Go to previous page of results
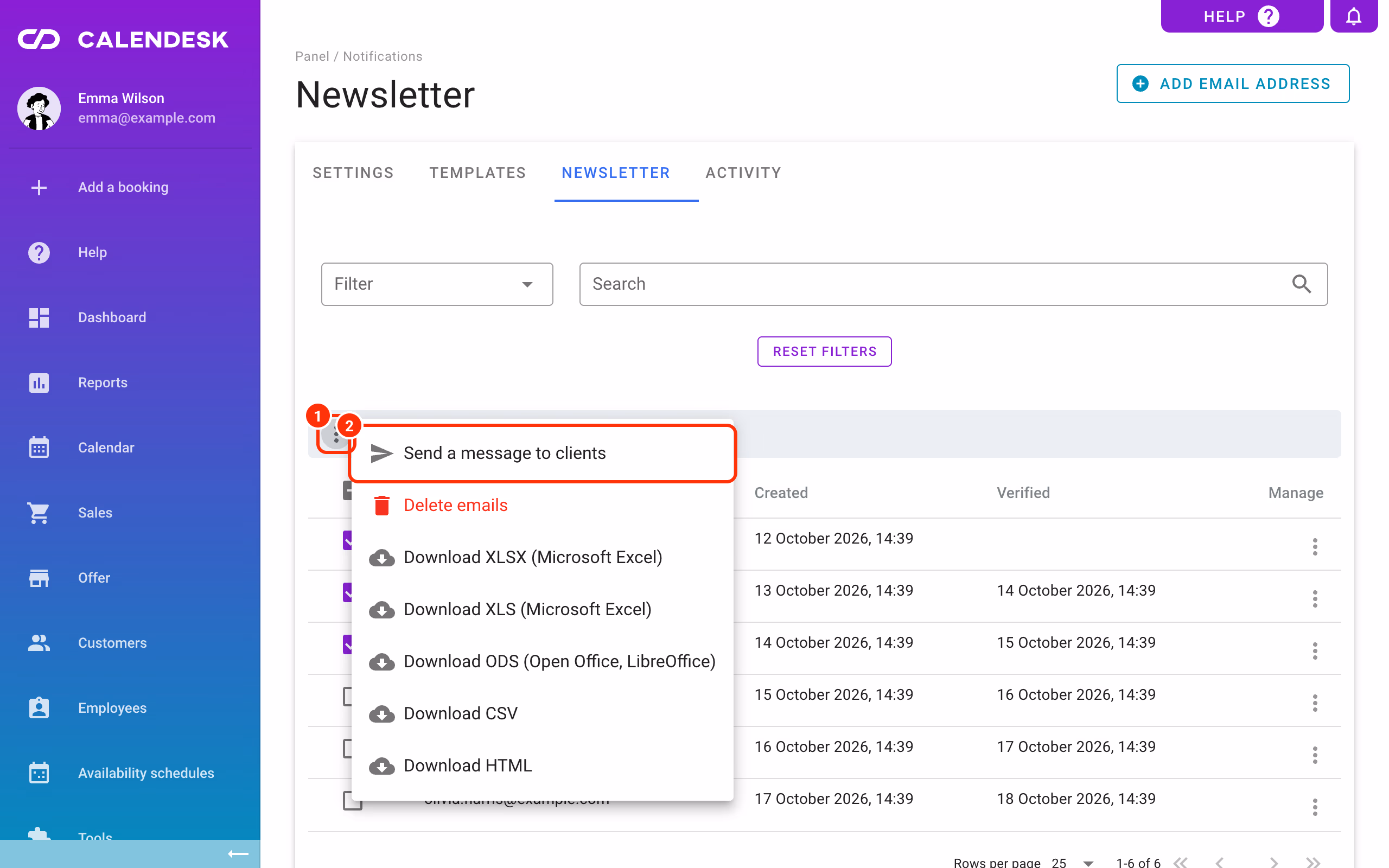 click(x=1219, y=862)
